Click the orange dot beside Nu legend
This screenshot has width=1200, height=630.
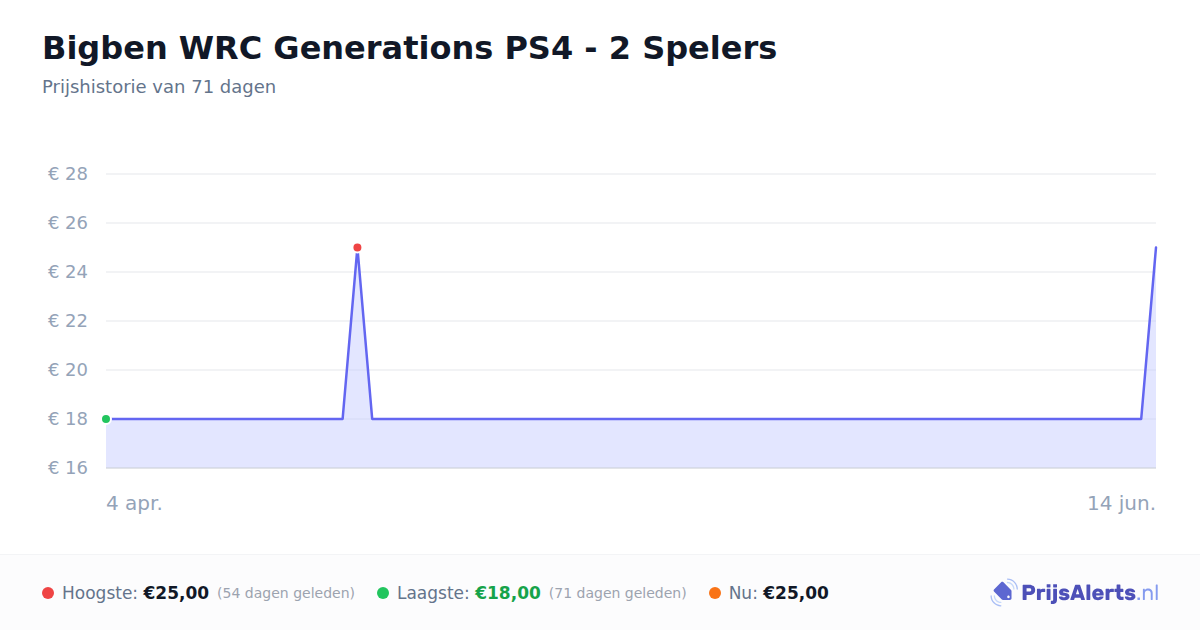click(x=715, y=593)
